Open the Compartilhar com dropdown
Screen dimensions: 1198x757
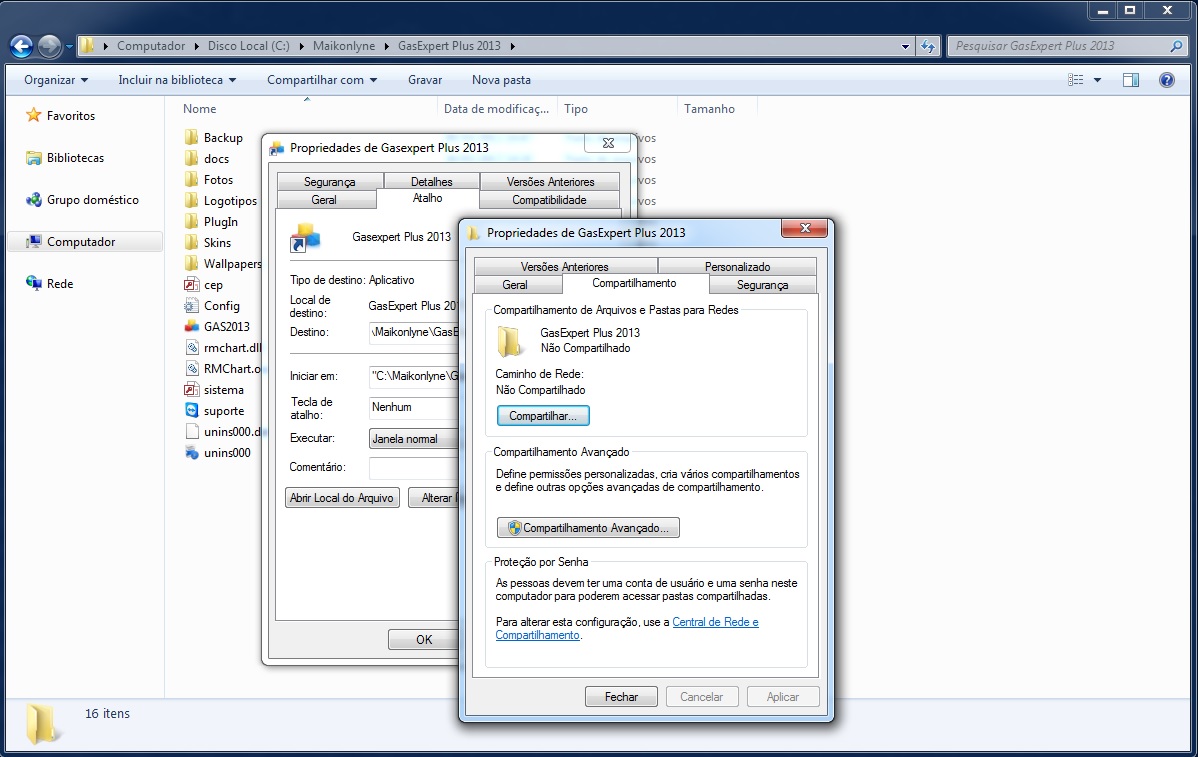tap(322, 79)
